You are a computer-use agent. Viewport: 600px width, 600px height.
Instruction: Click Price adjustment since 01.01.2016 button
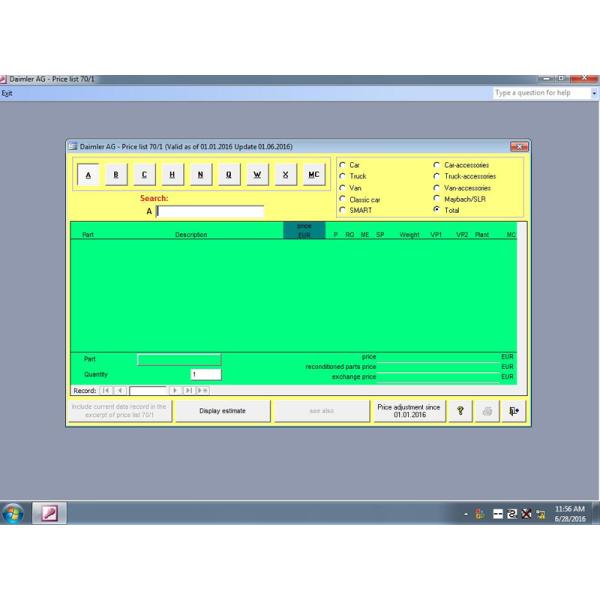407,411
